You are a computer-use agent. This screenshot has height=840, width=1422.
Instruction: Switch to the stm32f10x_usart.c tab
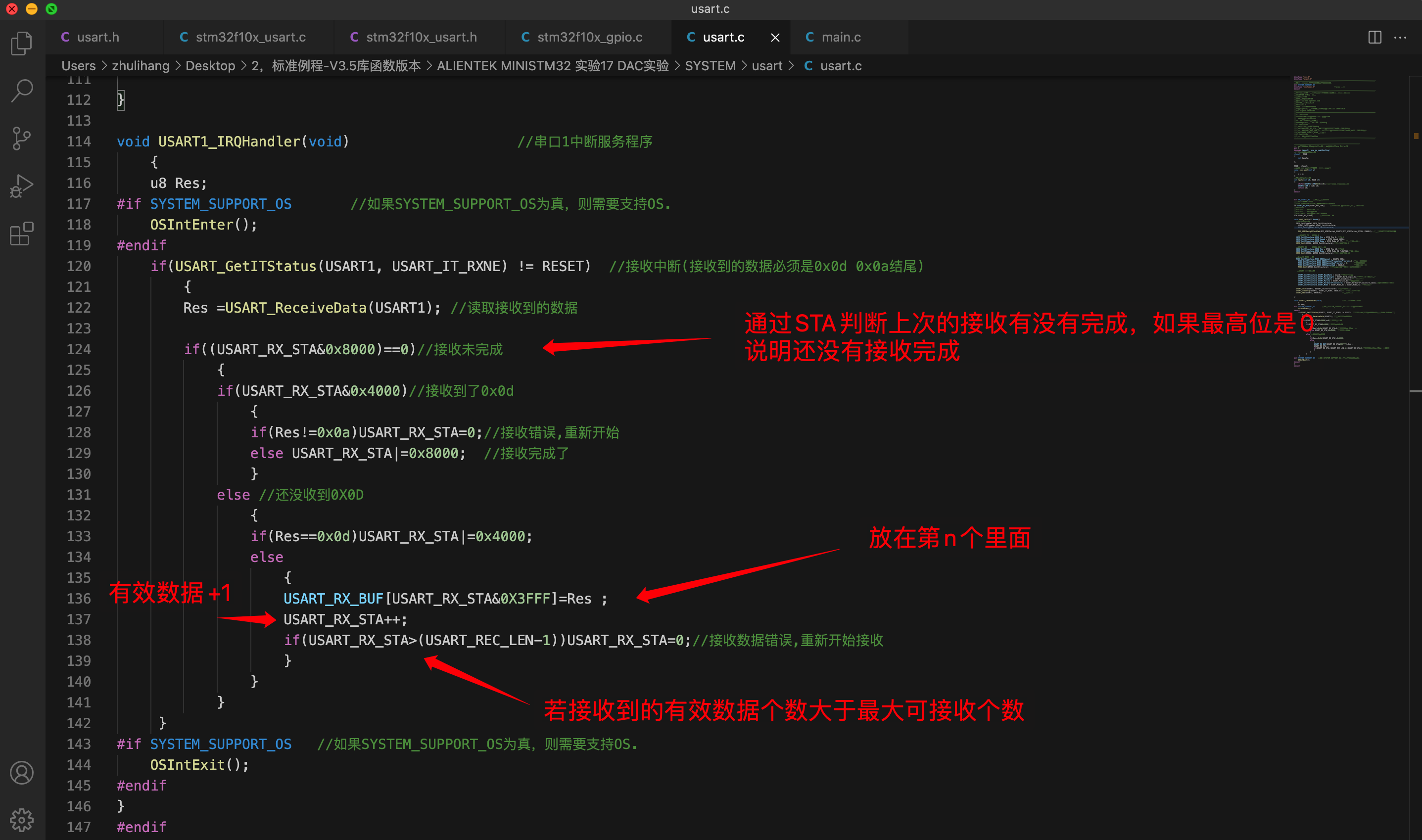point(249,38)
